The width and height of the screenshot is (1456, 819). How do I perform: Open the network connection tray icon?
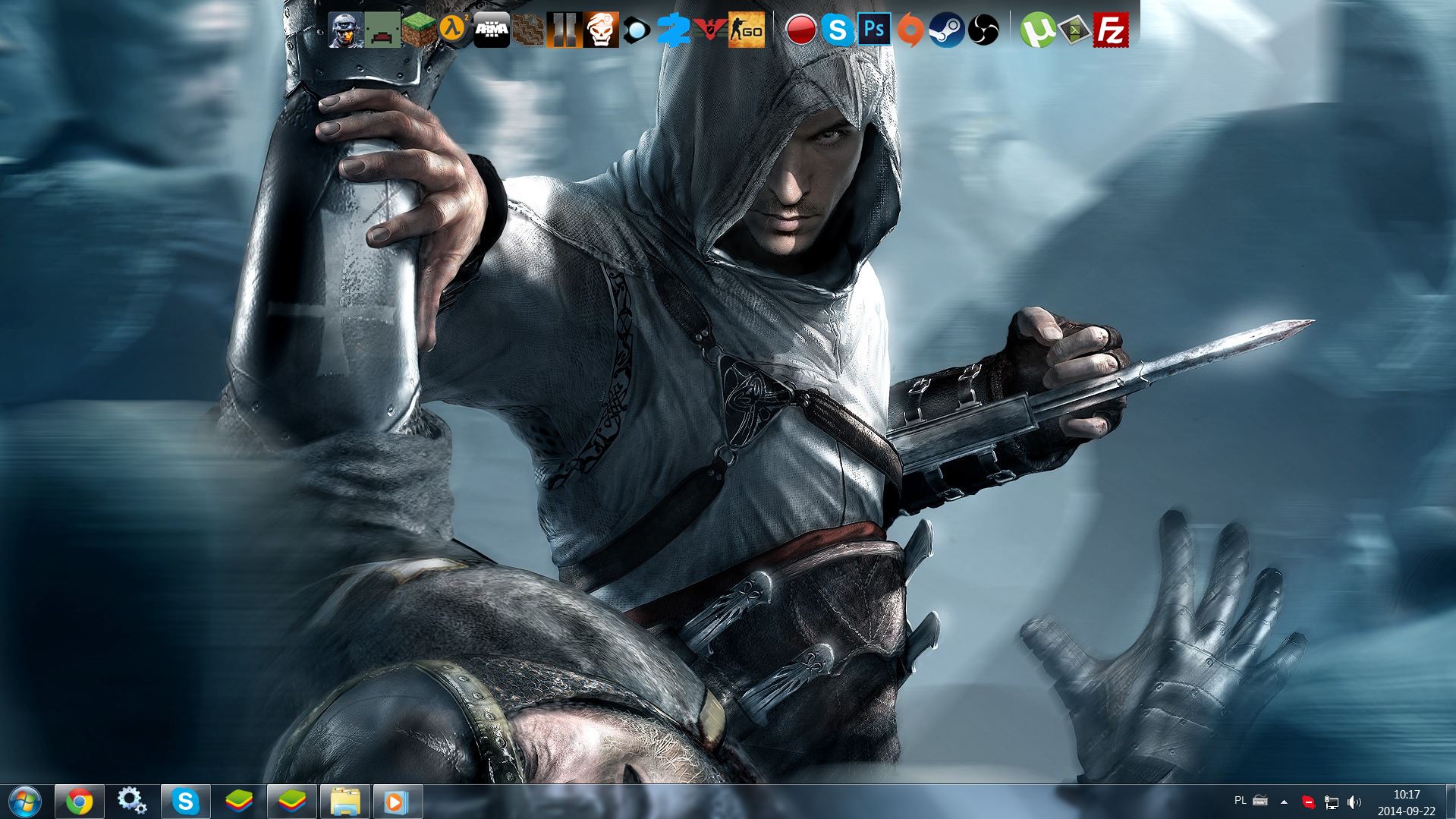[1331, 802]
